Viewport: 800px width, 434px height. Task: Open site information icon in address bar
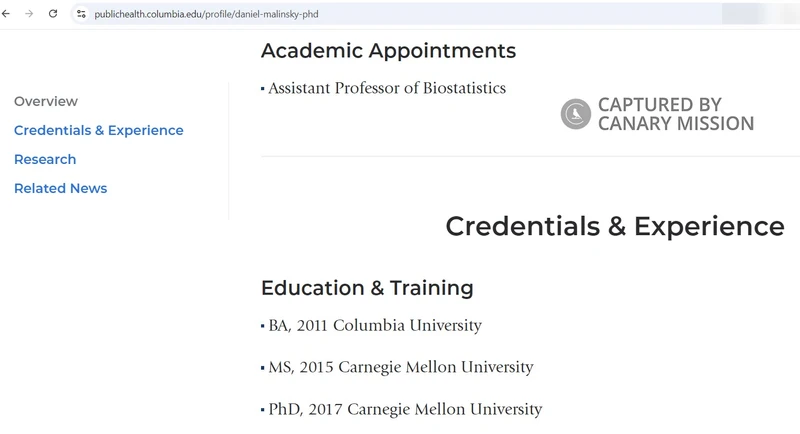(81, 14)
